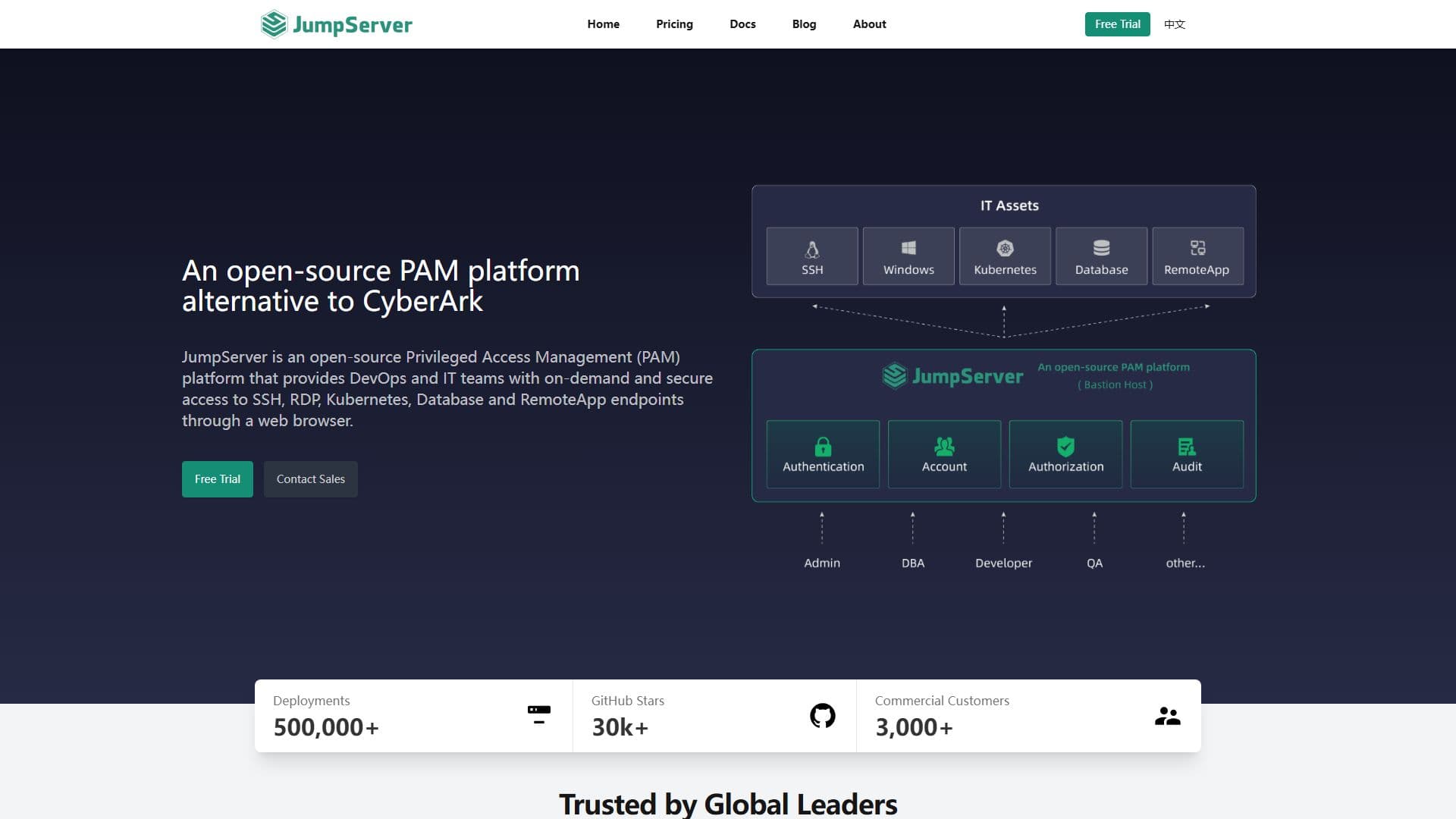Click the DBA role label
1456x819 pixels.
(x=913, y=563)
